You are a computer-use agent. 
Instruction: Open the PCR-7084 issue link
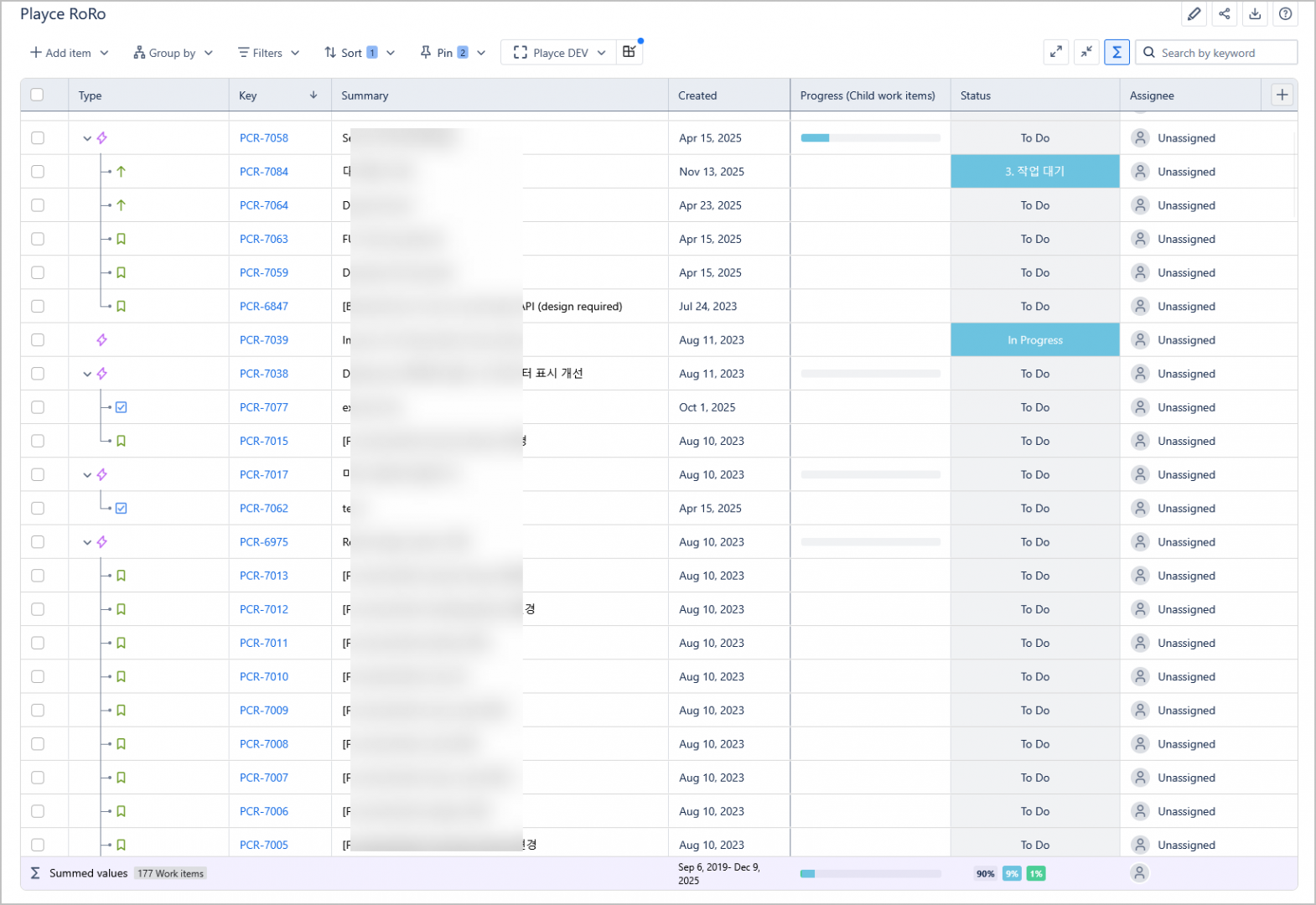(263, 172)
